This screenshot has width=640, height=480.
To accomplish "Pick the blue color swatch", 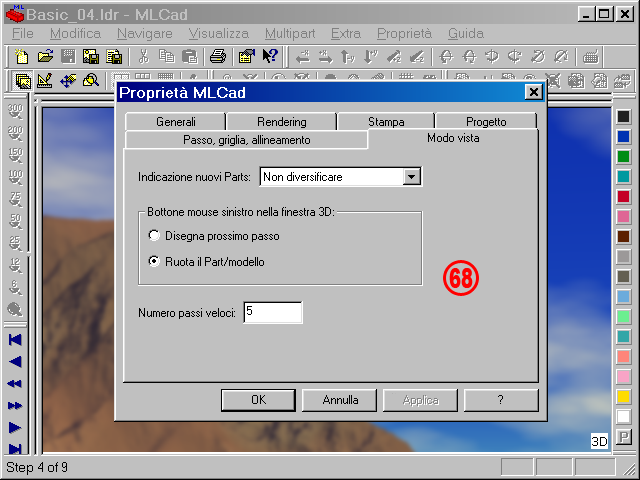I will pyautogui.click(x=623, y=137).
